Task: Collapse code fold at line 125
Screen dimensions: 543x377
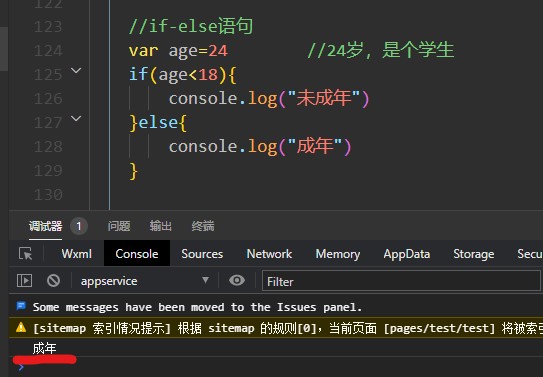Action: click(76, 71)
